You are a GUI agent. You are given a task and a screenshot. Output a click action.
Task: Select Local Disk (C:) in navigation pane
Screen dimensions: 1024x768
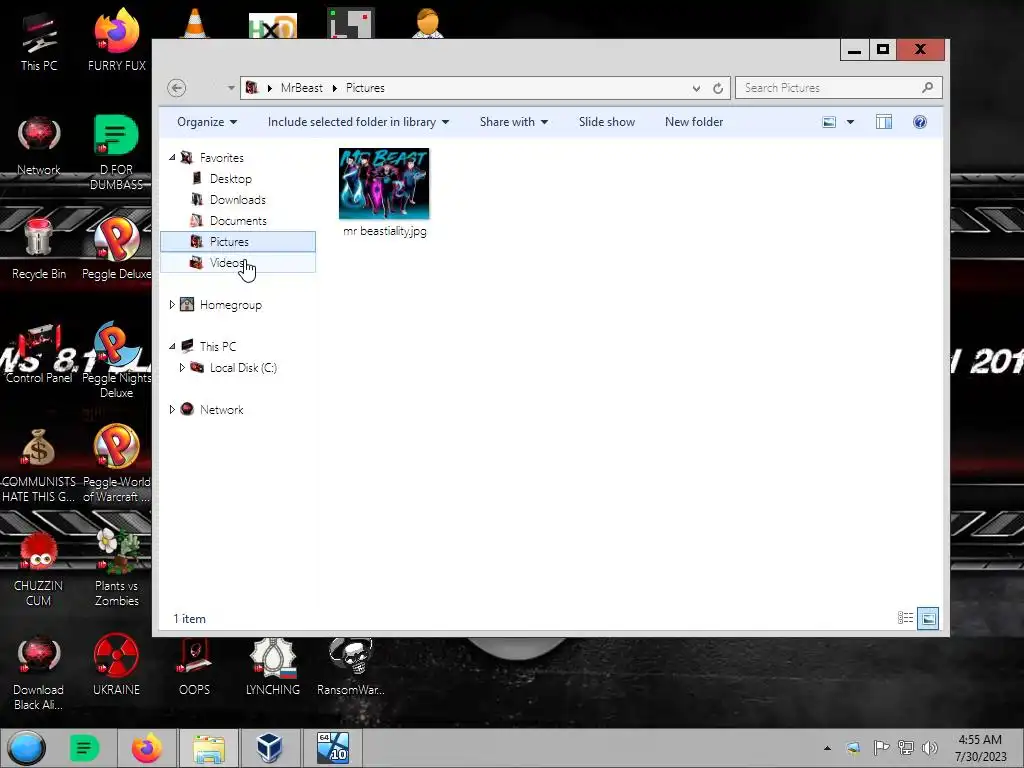(x=243, y=368)
